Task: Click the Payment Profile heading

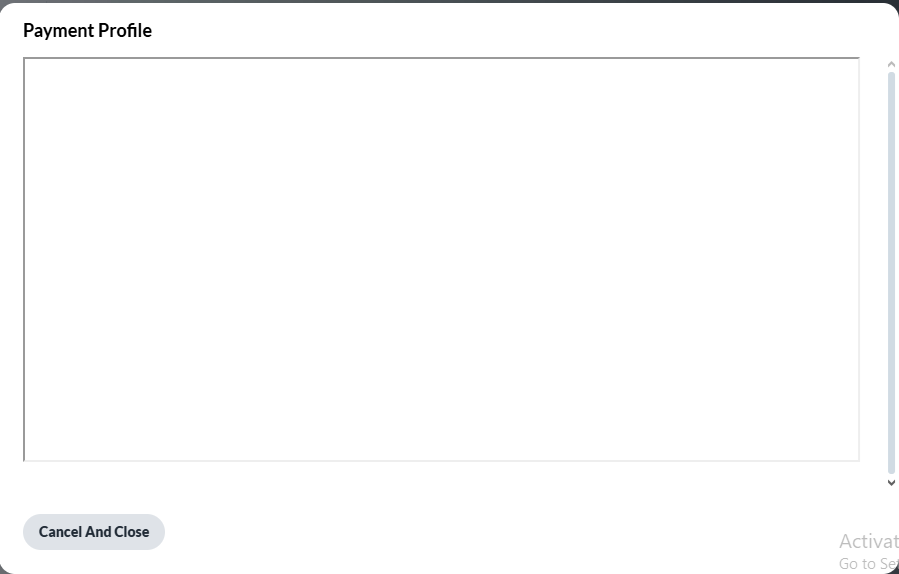Action: 88,31
